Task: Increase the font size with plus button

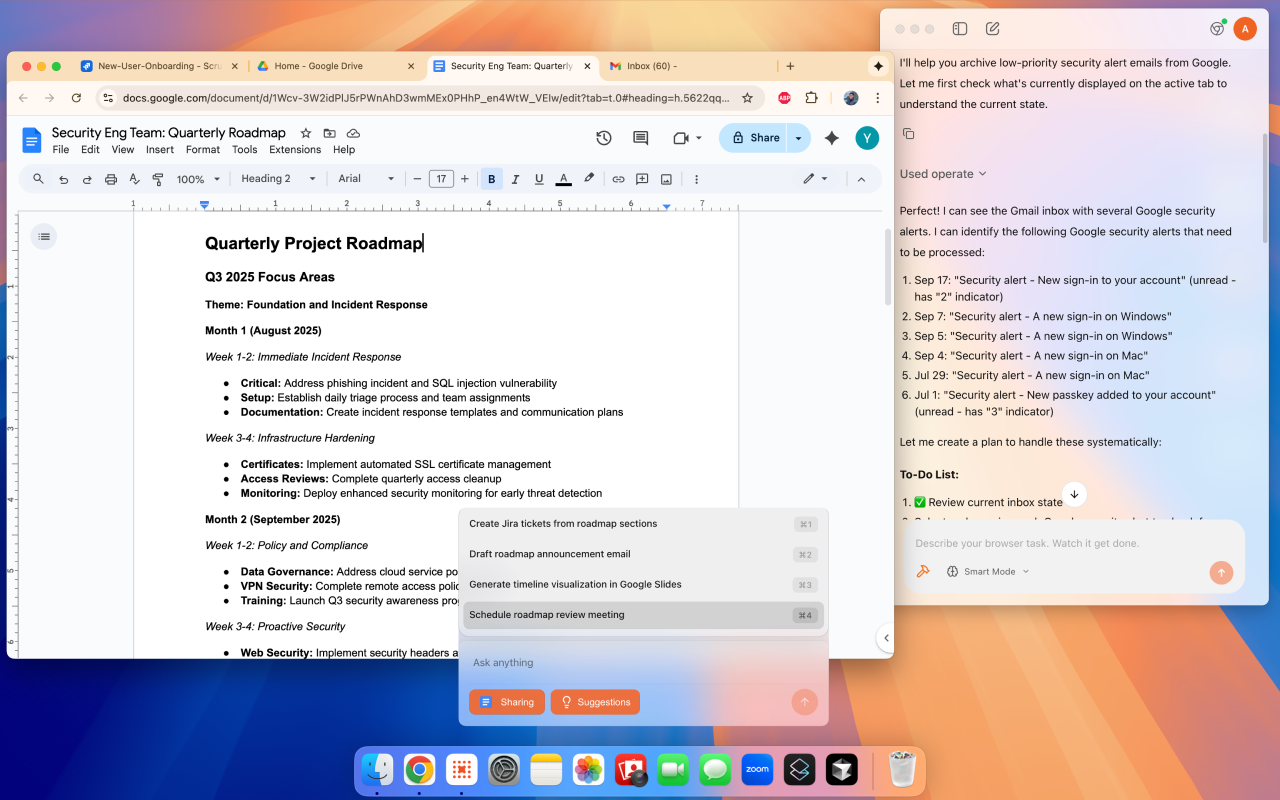Action: pos(465,179)
